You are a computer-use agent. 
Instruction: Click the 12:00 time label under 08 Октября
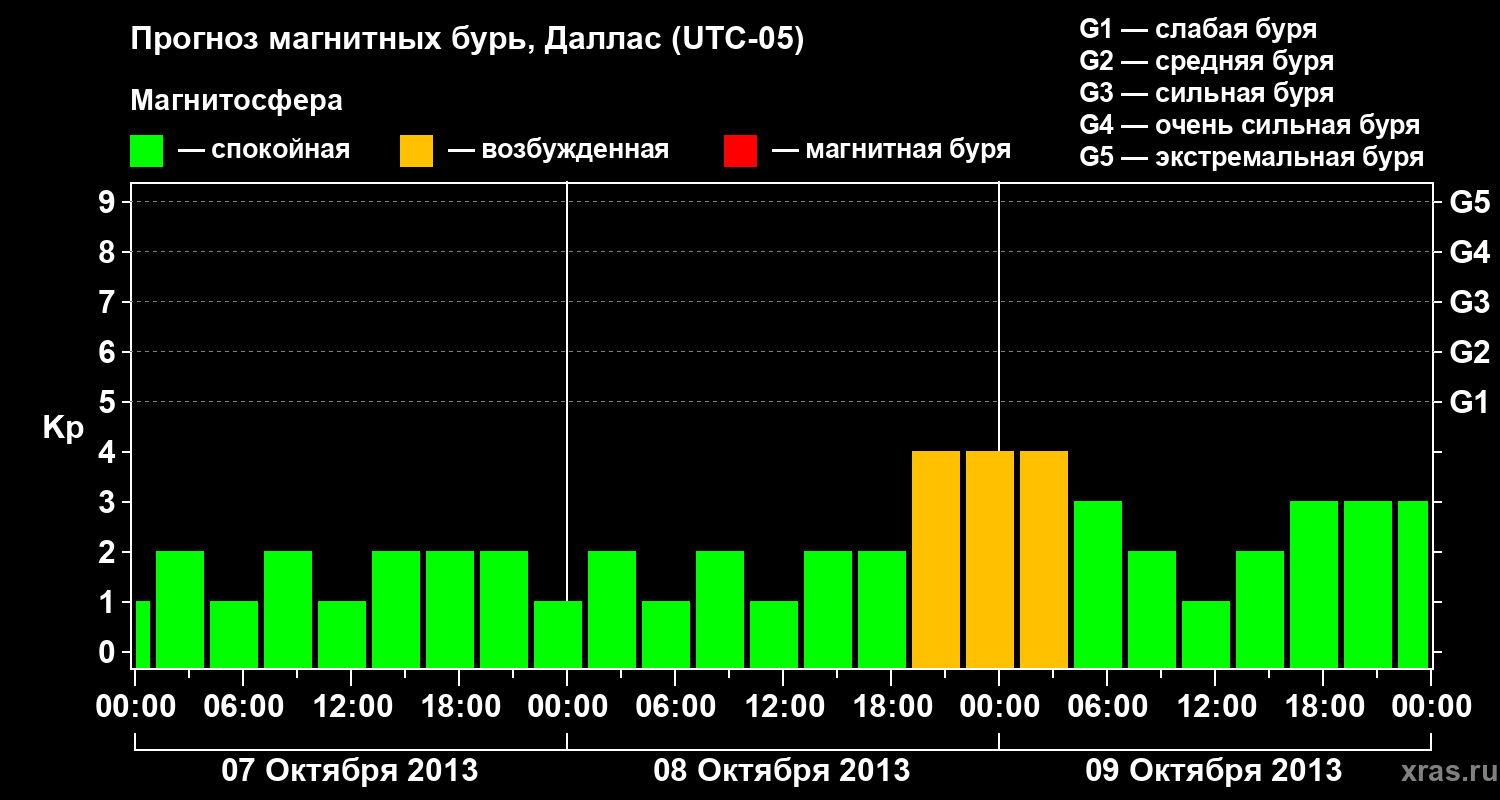(784, 707)
